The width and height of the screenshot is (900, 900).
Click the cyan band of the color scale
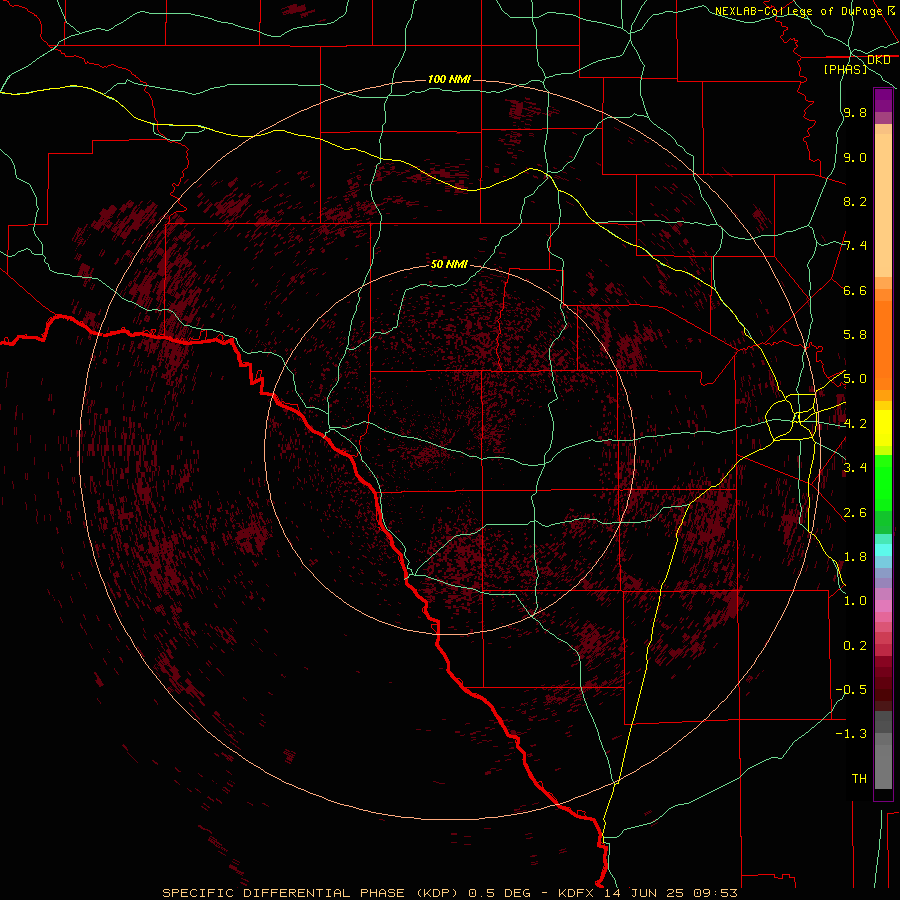[x=883, y=550]
